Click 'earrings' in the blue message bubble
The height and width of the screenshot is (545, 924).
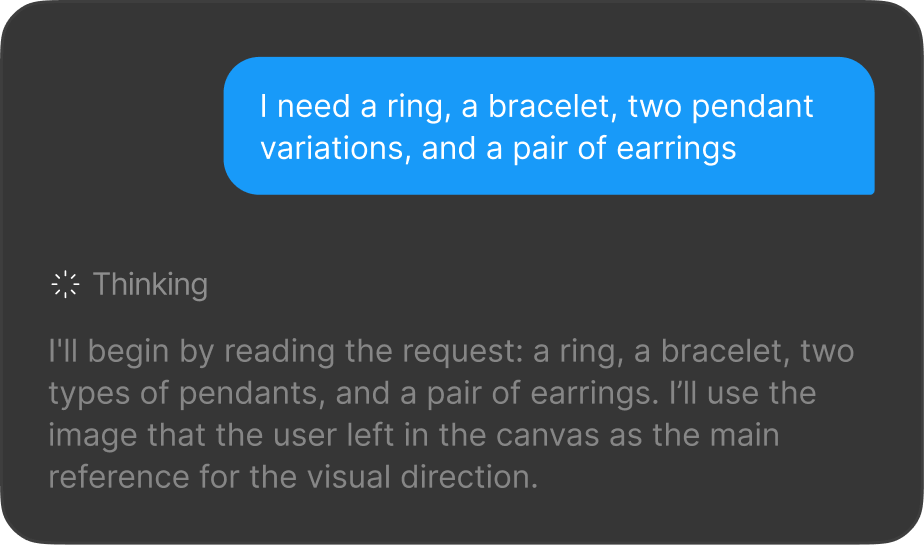tap(676, 148)
